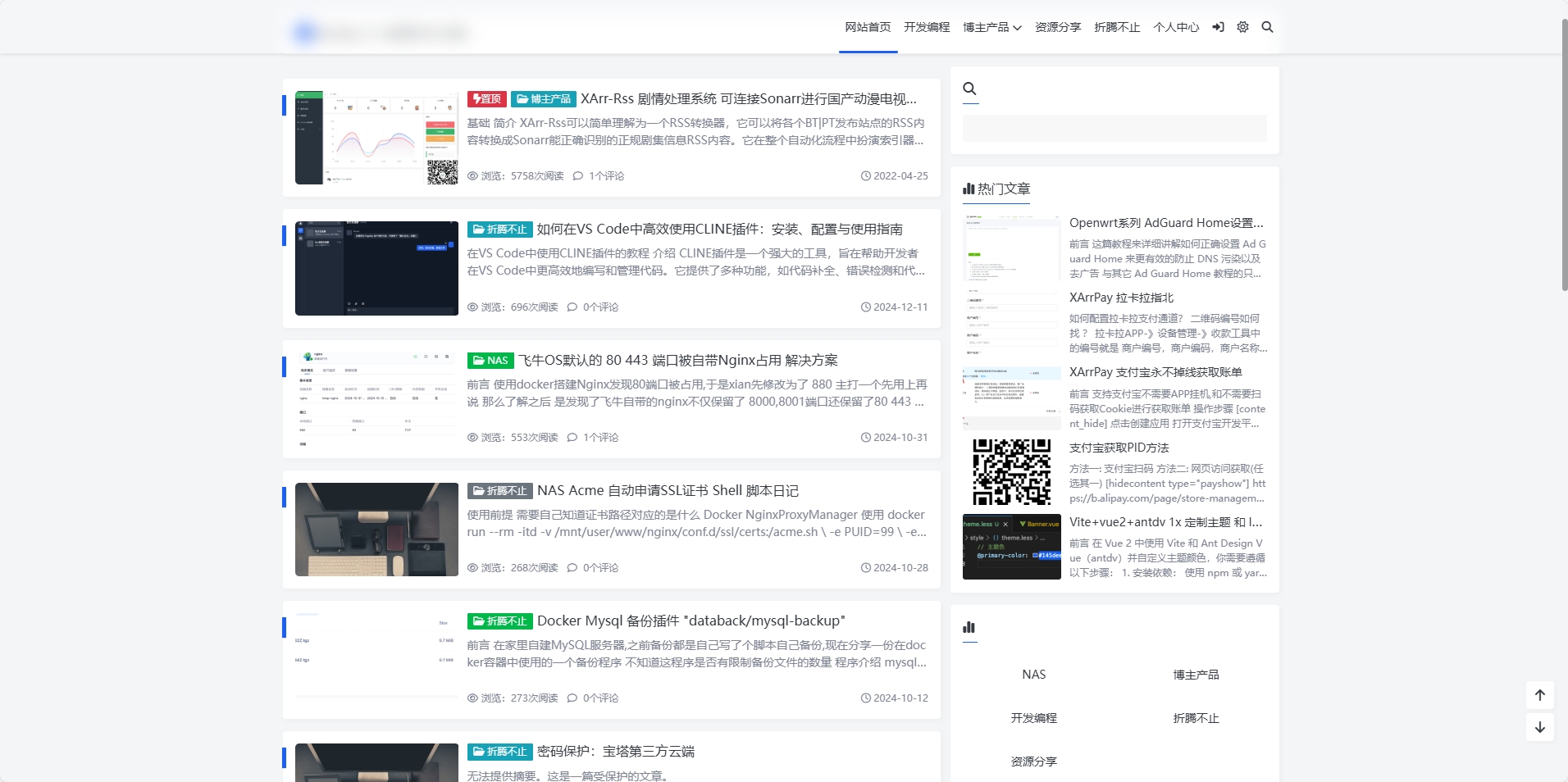Viewport: 1568px width, 782px height.
Task: Click the date 2024-12-11 on CLINE post
Action: pyautogui.click(x=895, y=307)
